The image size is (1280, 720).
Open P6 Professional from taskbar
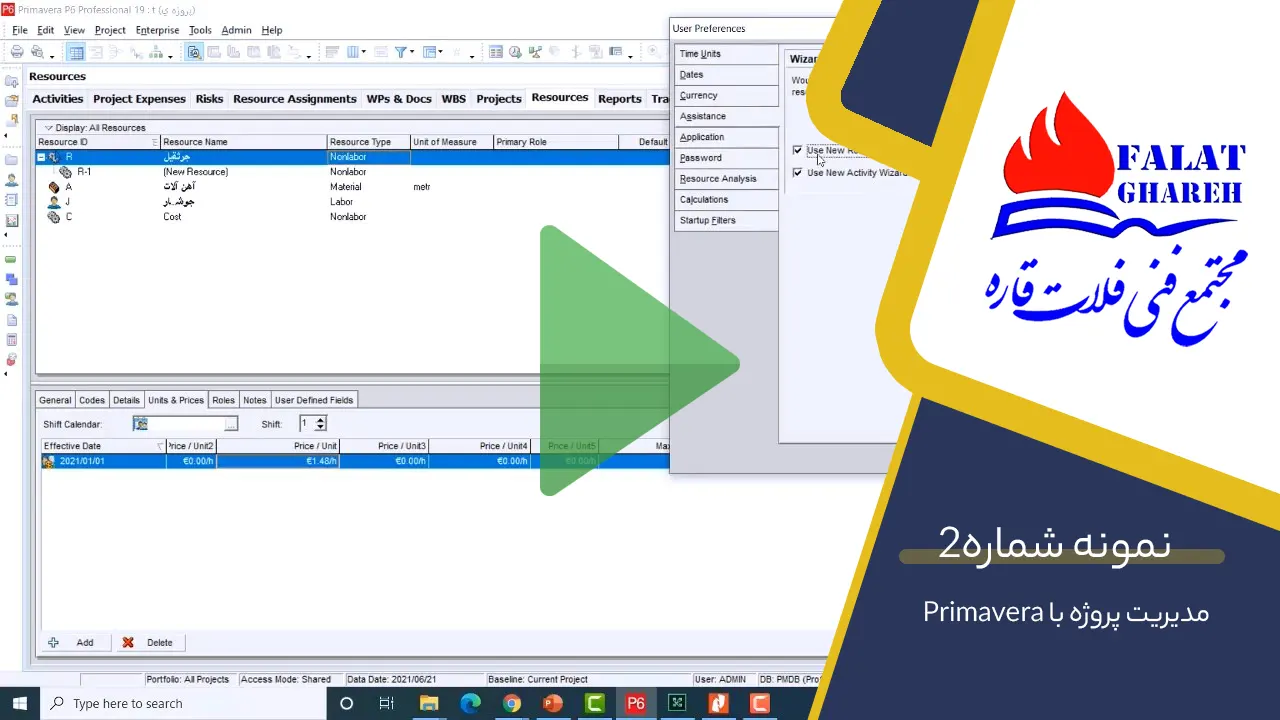tap(636, 703)
